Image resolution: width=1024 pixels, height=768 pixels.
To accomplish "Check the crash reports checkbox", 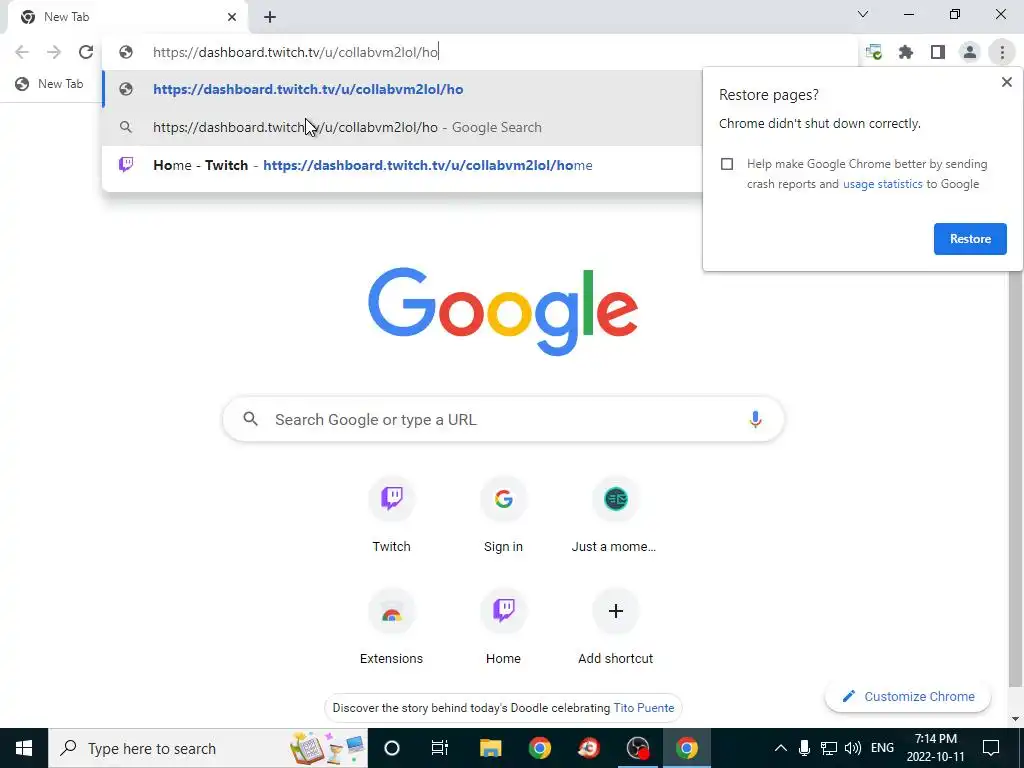I will tap(727, 164).
